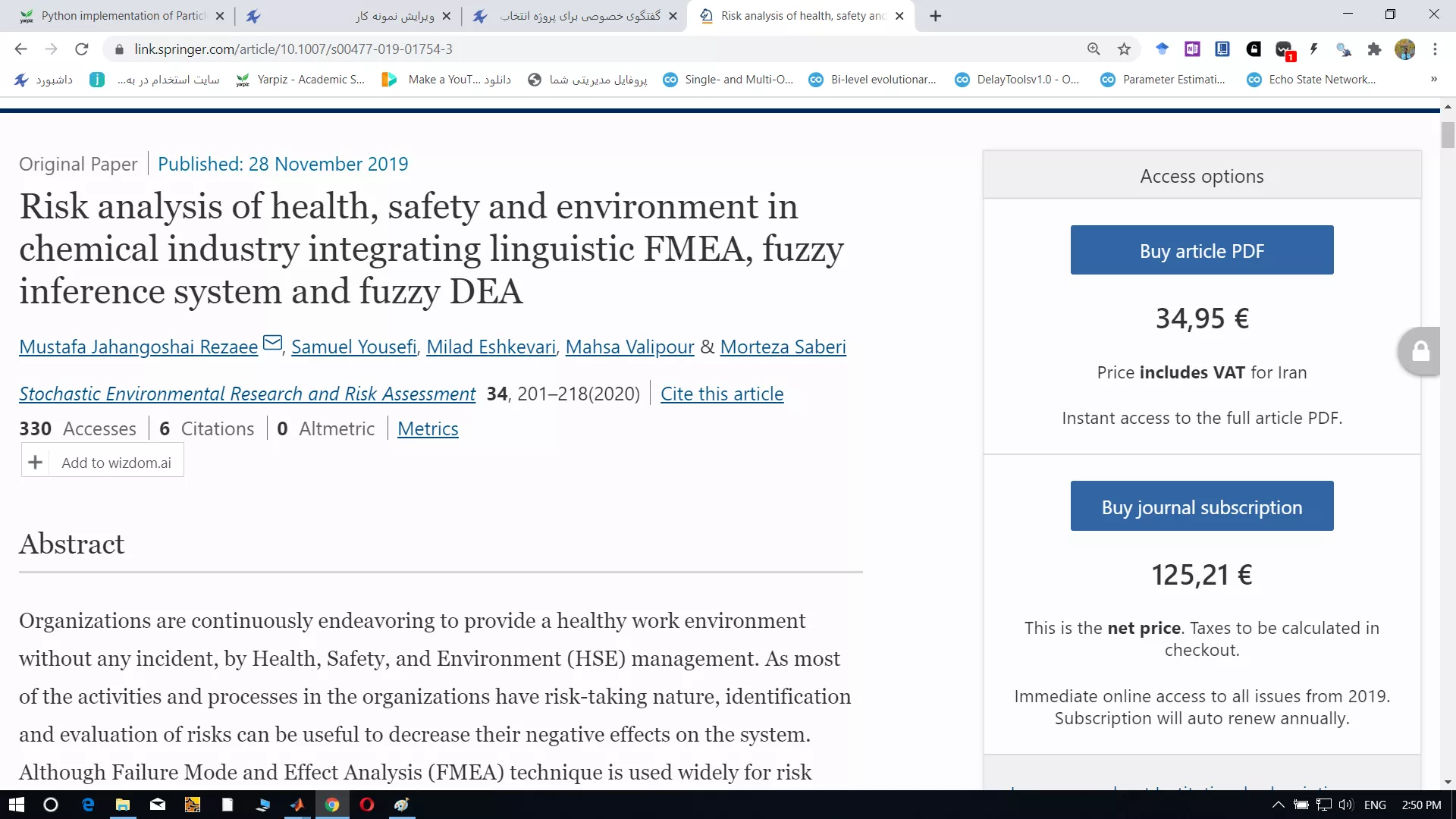Click the email envelope icon beside Rezaee
The width and height of the screenshot is (1456, 819).
click(x=272, y=343)
